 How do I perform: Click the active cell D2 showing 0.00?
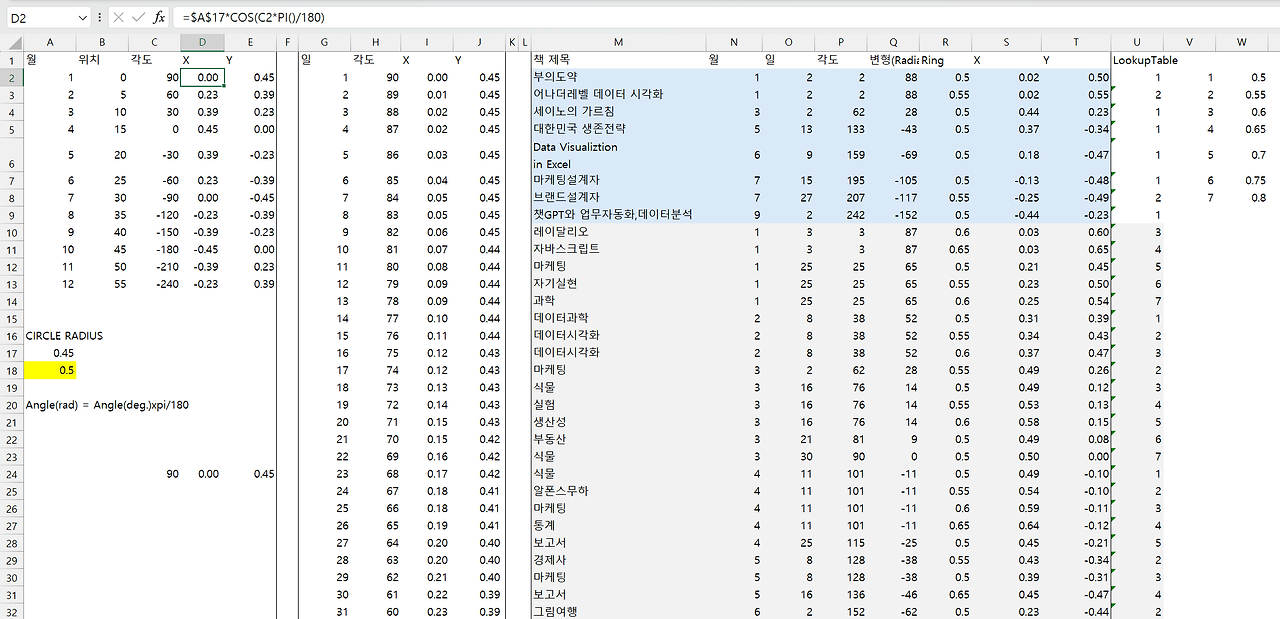[x=203, y=77]
